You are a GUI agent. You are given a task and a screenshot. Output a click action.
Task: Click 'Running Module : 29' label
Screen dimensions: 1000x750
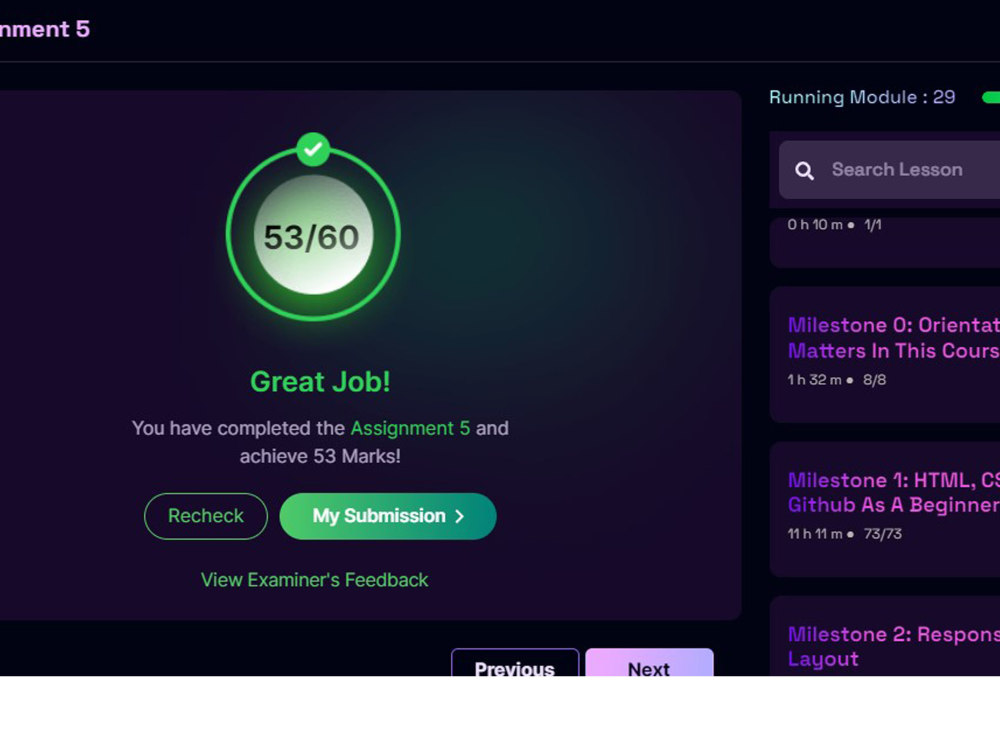pyautogui.click(x=862, y=97)
